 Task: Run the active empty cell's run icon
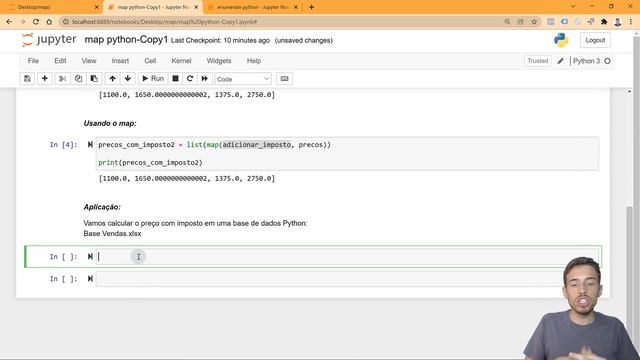(90, 257)
